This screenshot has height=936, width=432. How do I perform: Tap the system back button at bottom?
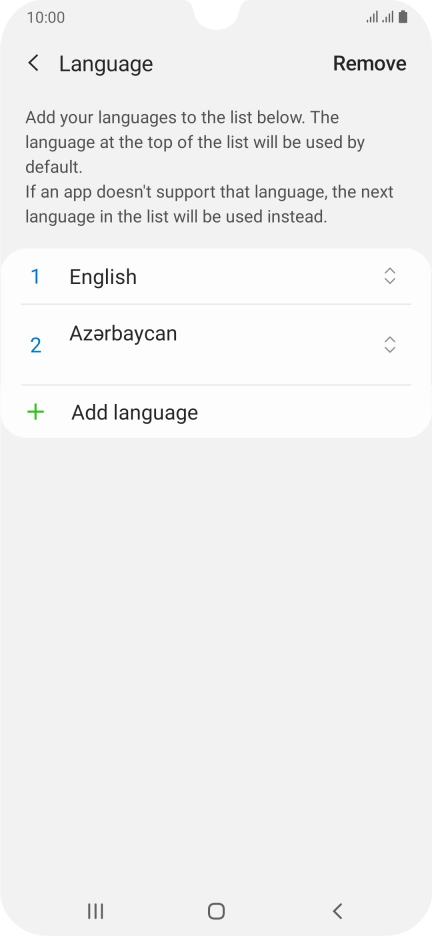[337, 911]
